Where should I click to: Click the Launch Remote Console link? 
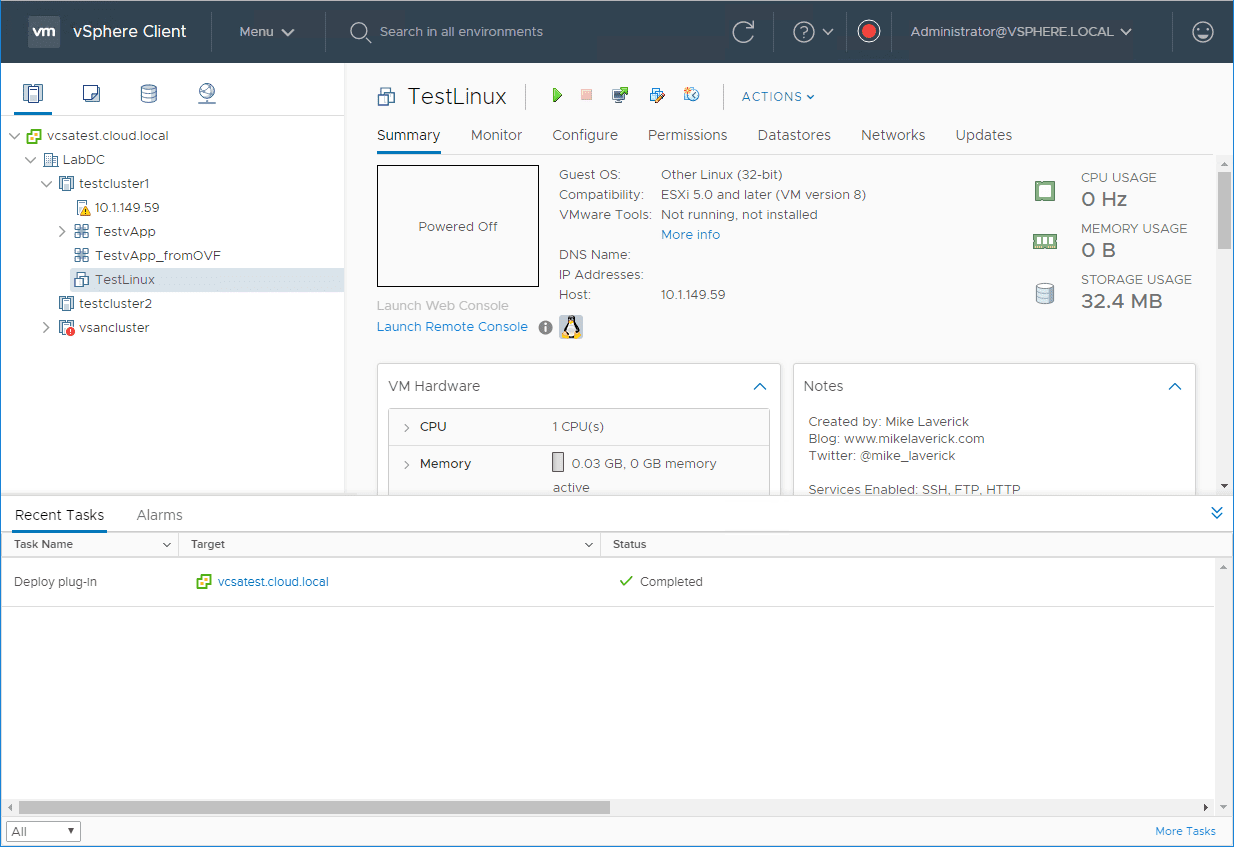[x=452, y=326]
